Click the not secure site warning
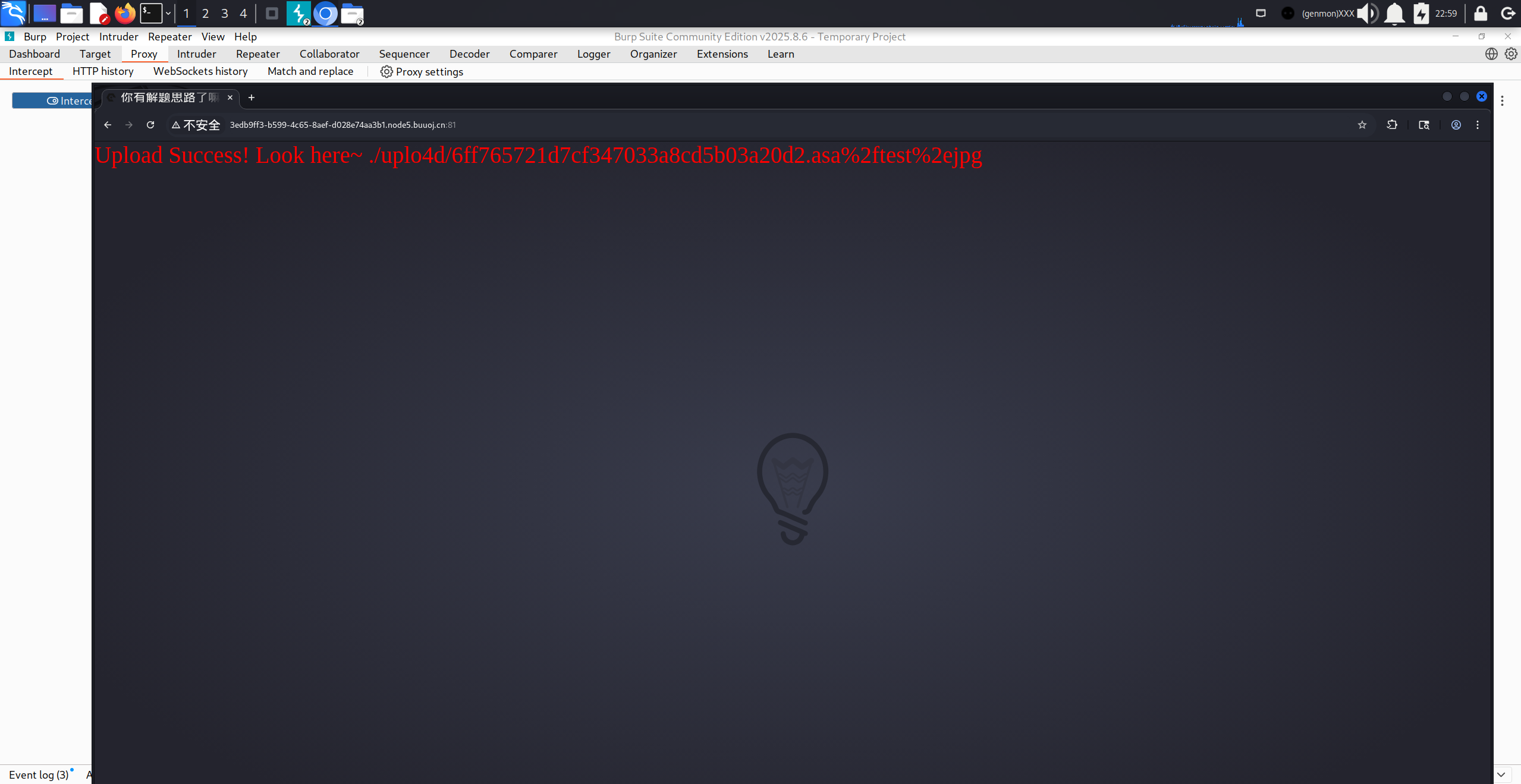 196,125
